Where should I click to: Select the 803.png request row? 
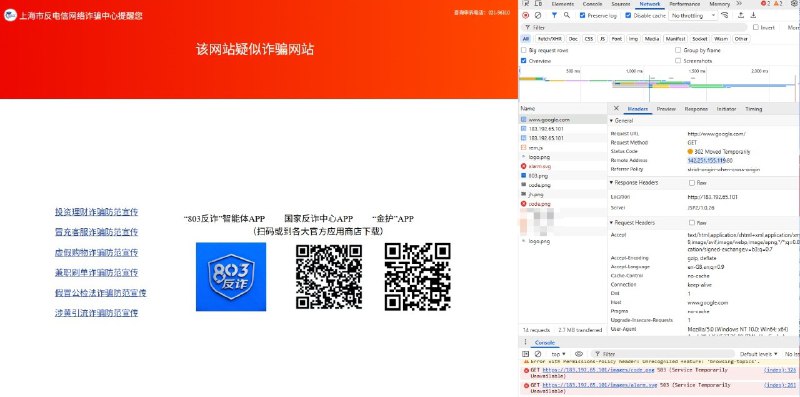point(563,176)
